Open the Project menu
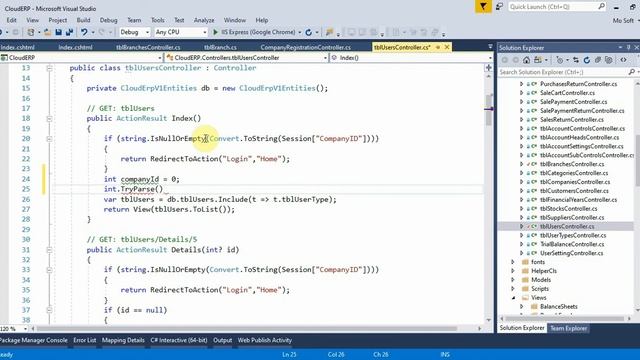 tap(58, 20)
